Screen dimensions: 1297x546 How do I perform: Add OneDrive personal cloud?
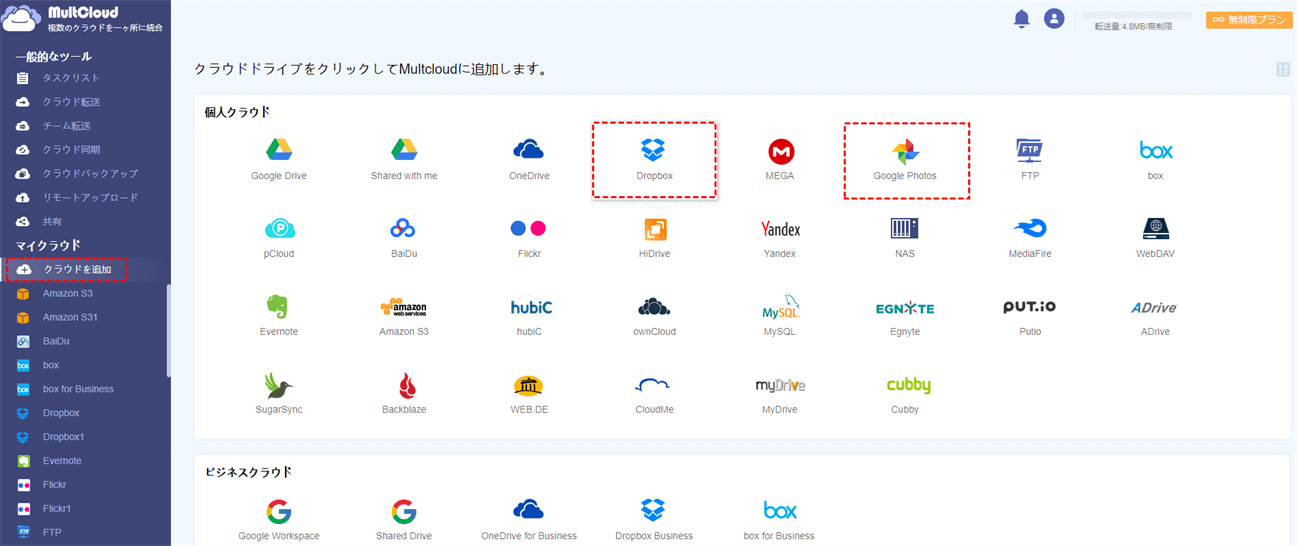pos(529,159)
